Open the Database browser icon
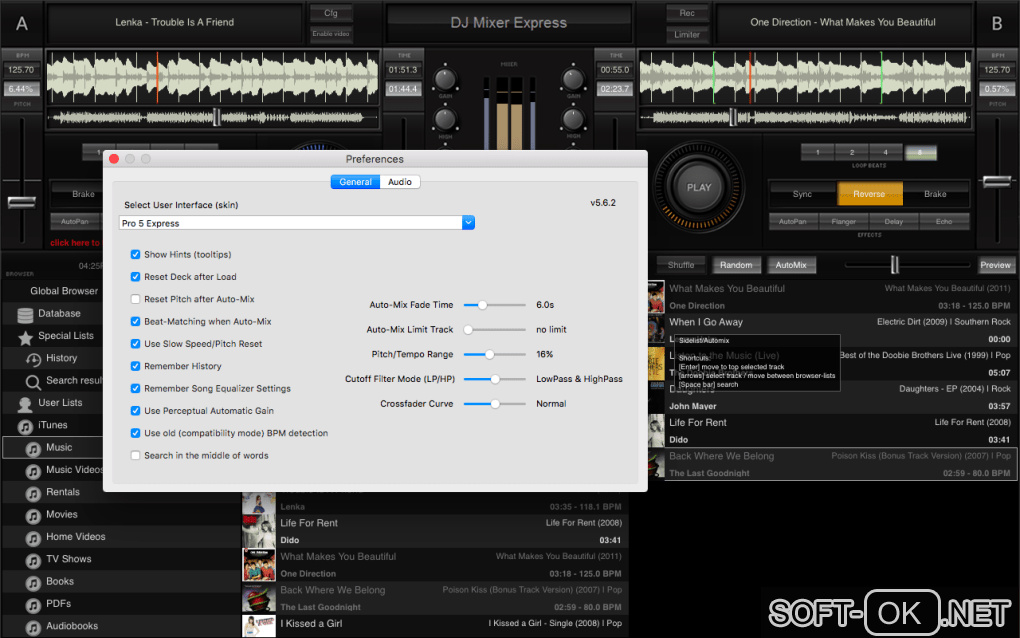Screen dimensions: 1020x638 pyautogui.click(x=25, y=315)
